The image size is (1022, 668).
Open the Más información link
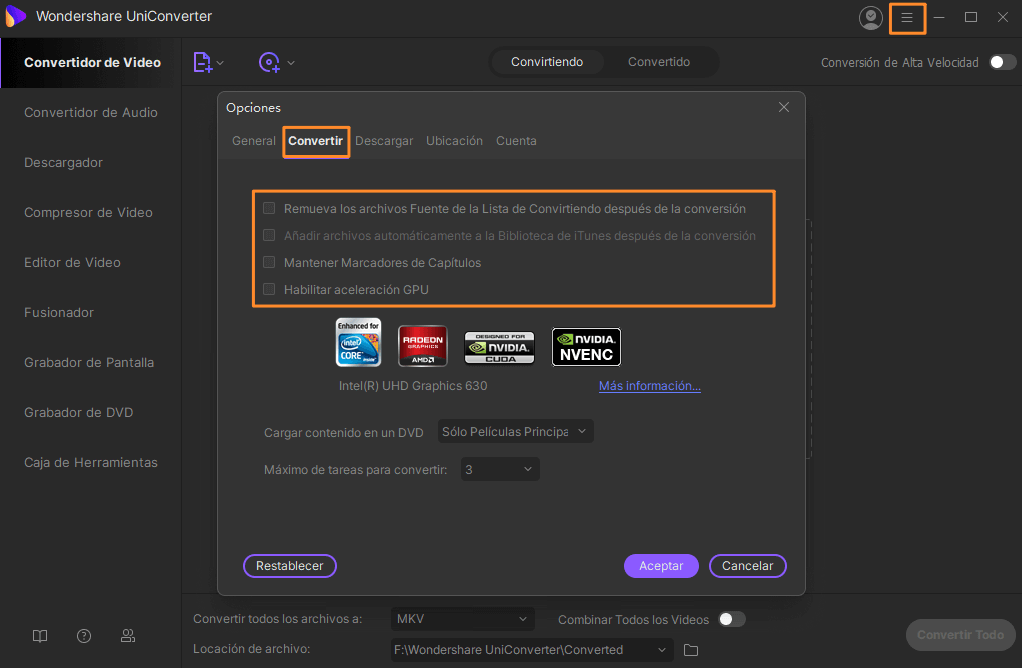pyautogui.click(x=649, y=386)
